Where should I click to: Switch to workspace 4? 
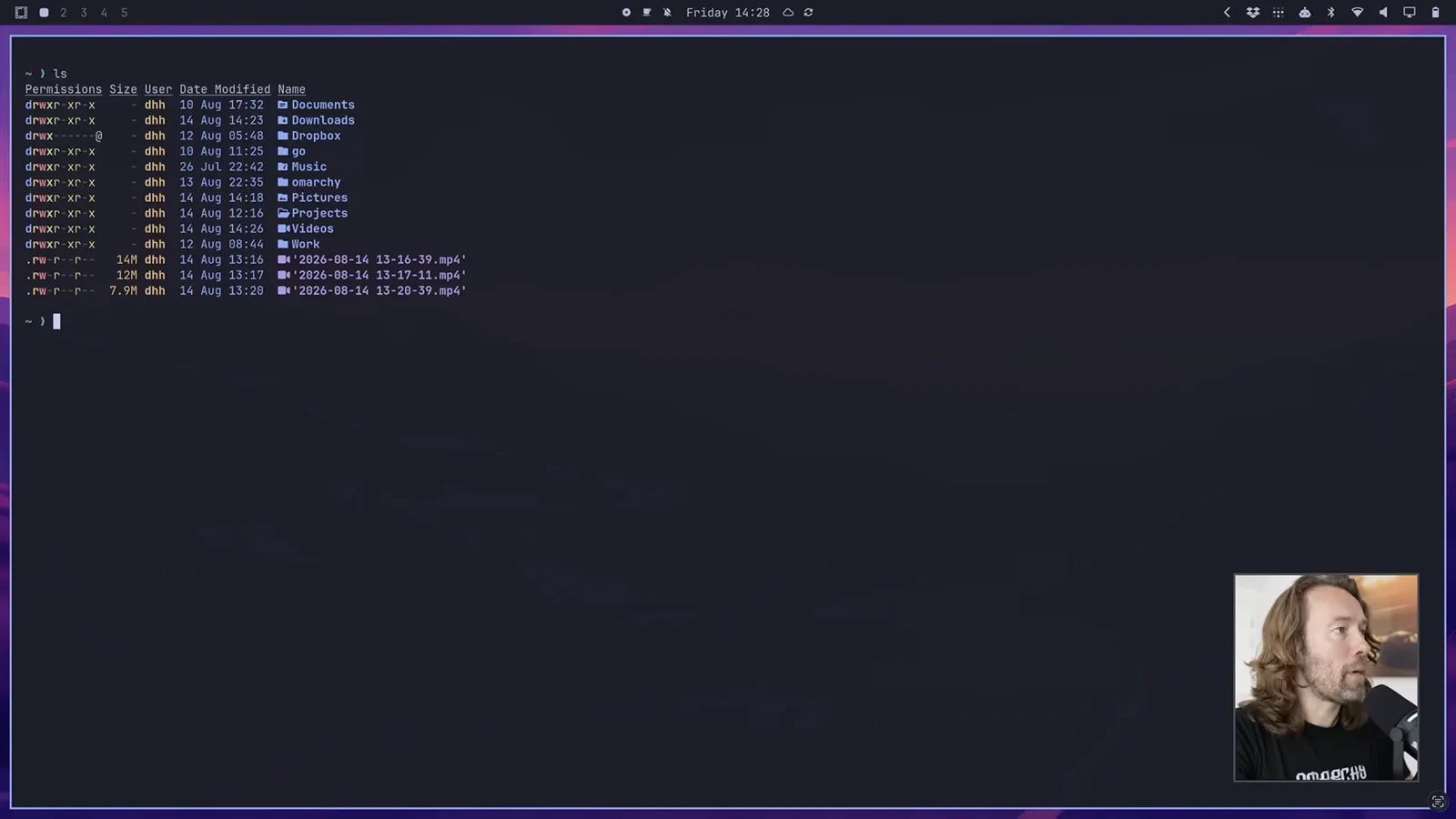tap(104, 13)
